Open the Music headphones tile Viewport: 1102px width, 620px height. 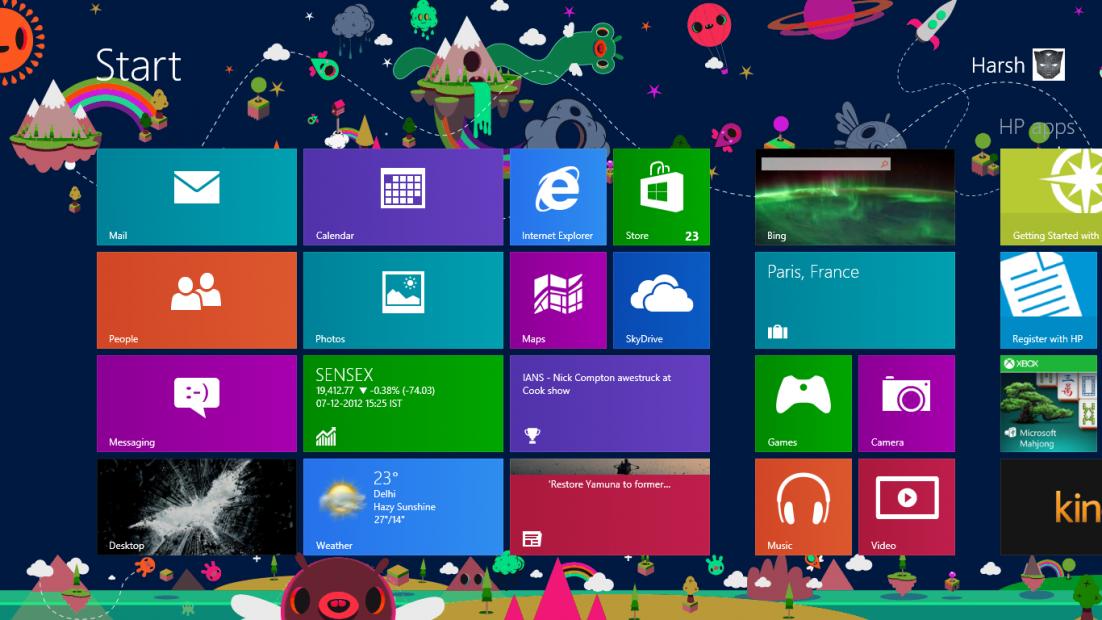(803, 506)
